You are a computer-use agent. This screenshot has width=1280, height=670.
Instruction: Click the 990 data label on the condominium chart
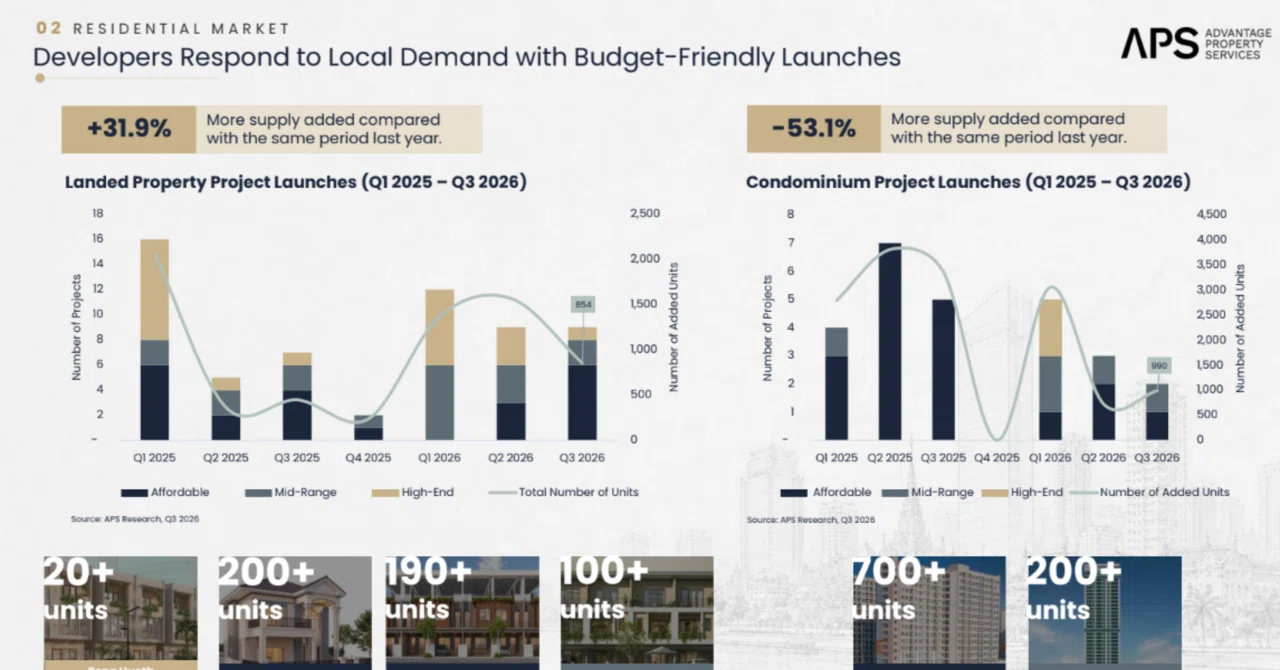pyautogui.click(x=1158, y=366)
